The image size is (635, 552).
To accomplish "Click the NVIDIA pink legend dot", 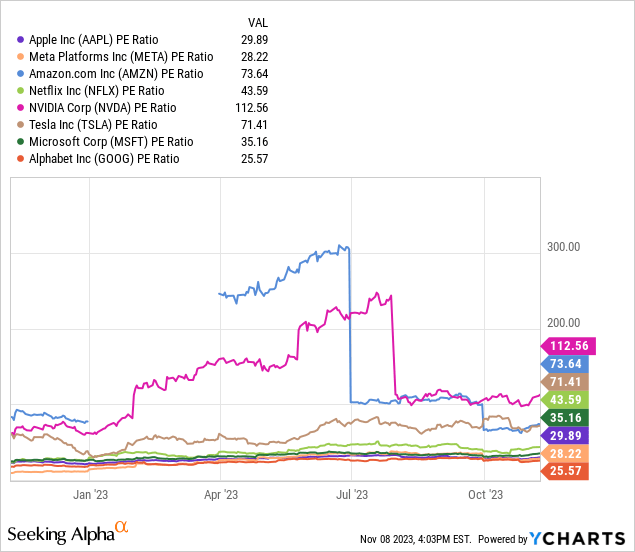I will (21, 107).
